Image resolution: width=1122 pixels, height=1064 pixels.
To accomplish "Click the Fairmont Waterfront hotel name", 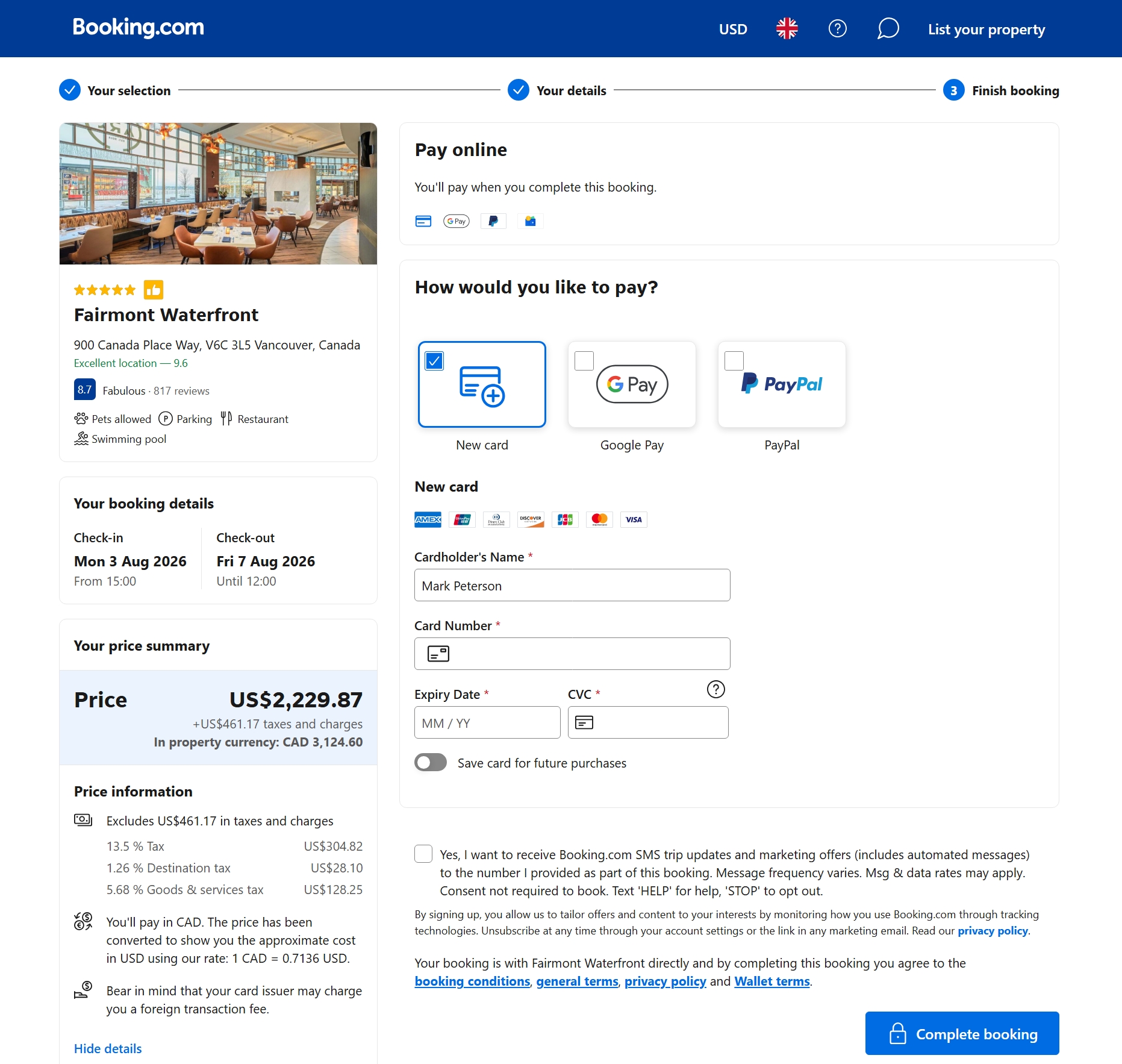I will [166, 315].
